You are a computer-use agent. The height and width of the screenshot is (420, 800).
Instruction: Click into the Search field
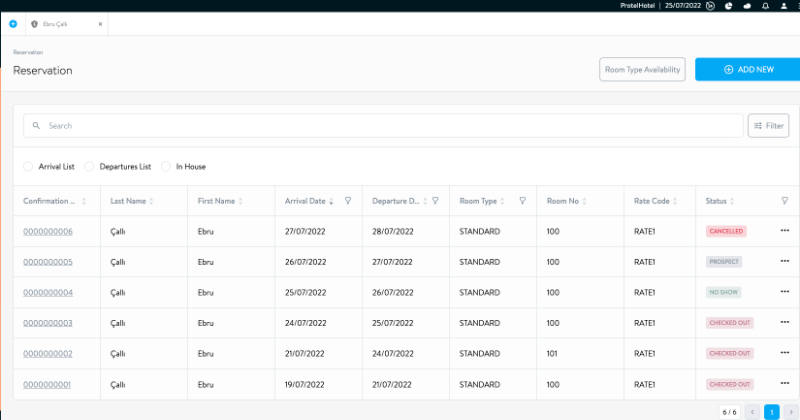[x=383, y=126]
